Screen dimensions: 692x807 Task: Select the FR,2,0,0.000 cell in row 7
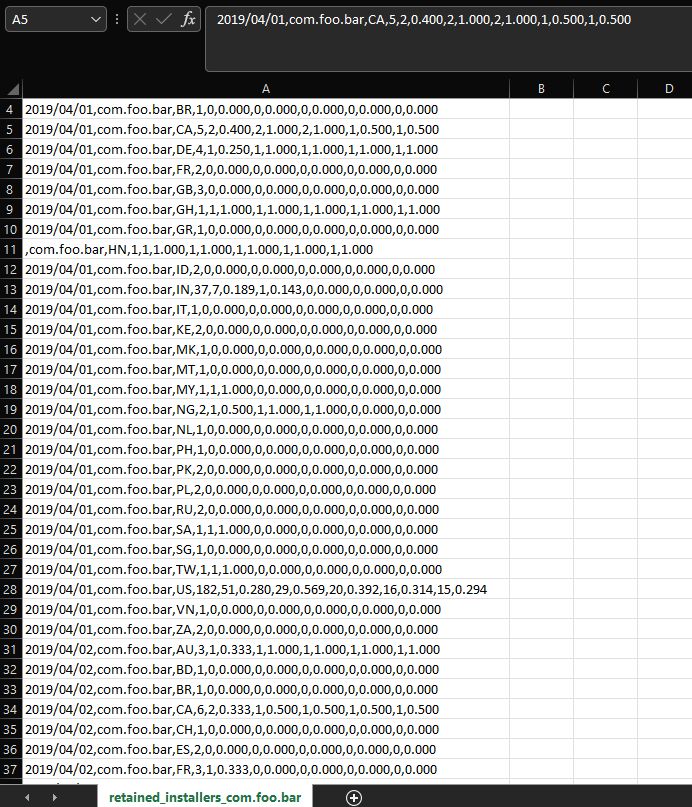tap(266, 169)
